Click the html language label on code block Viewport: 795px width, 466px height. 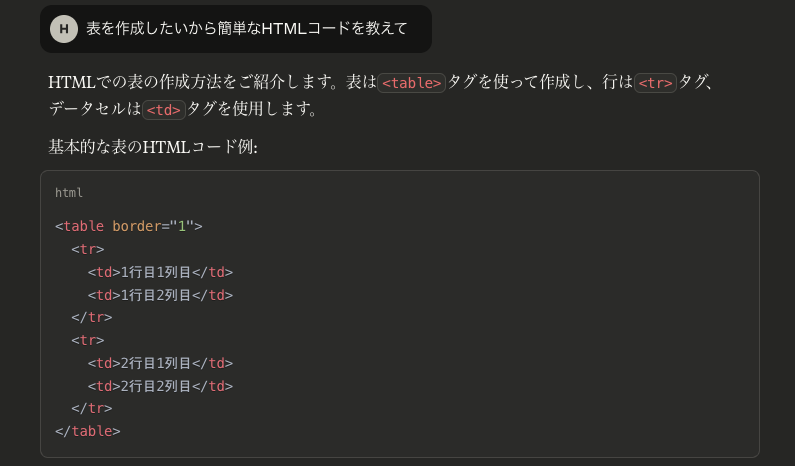(69, 193)
